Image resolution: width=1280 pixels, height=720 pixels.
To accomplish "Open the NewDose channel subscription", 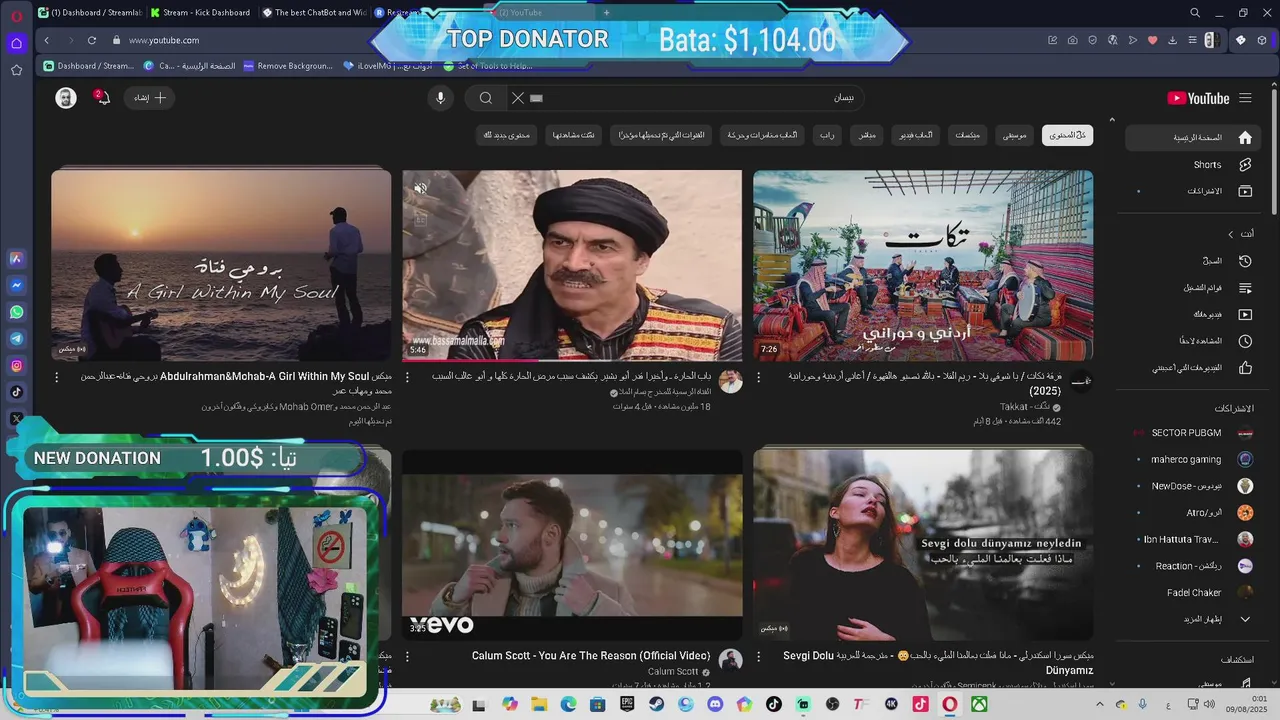I will click(x=1193, y=486).
